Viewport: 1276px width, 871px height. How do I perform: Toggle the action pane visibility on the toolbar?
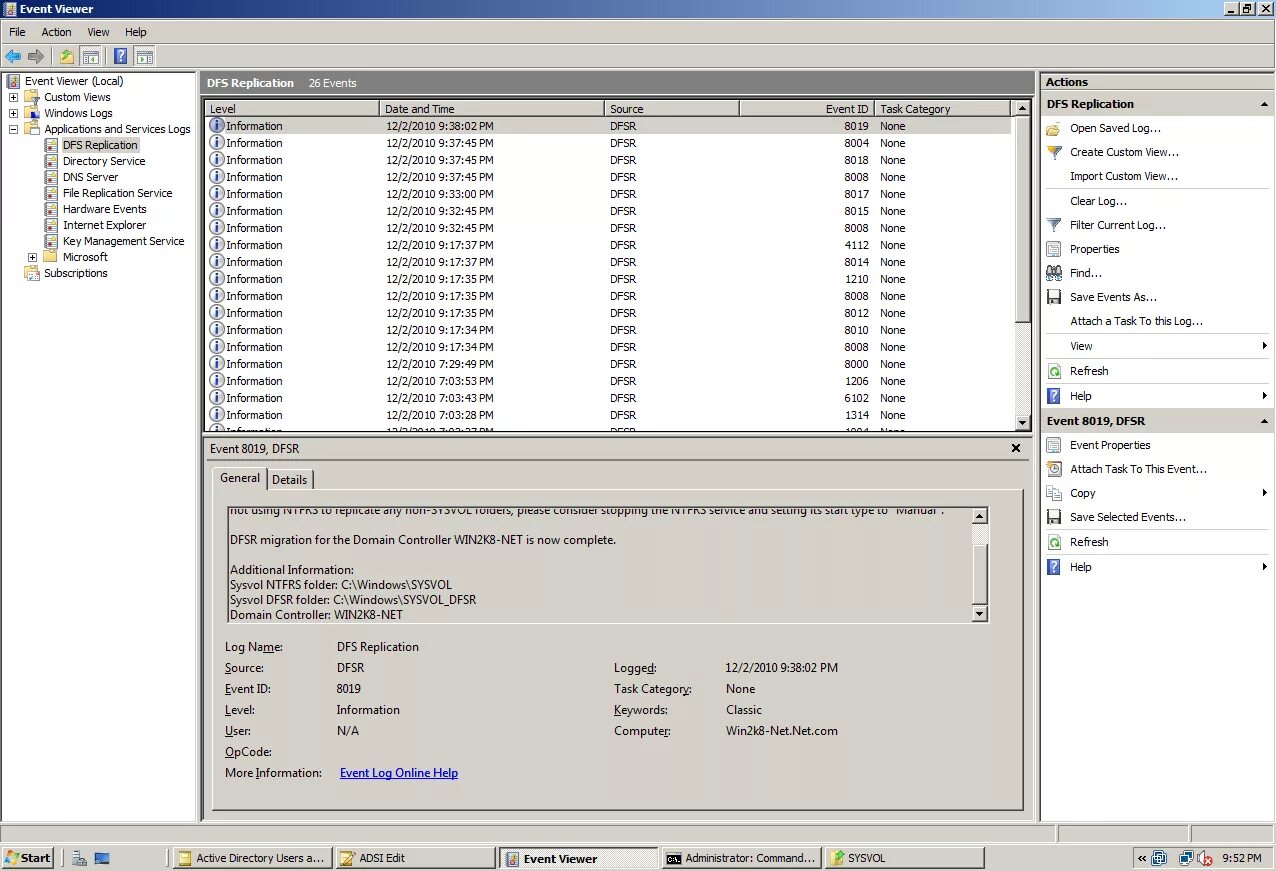[x=145, y=56]
